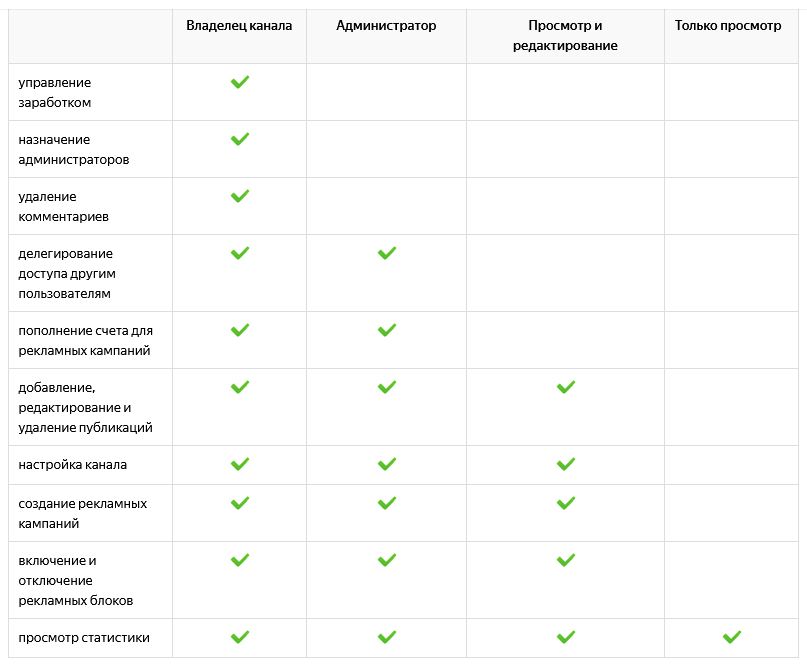Click Администратор checkmark for пополнение счета
807x666 pixels.
click(x=387, y=330)
